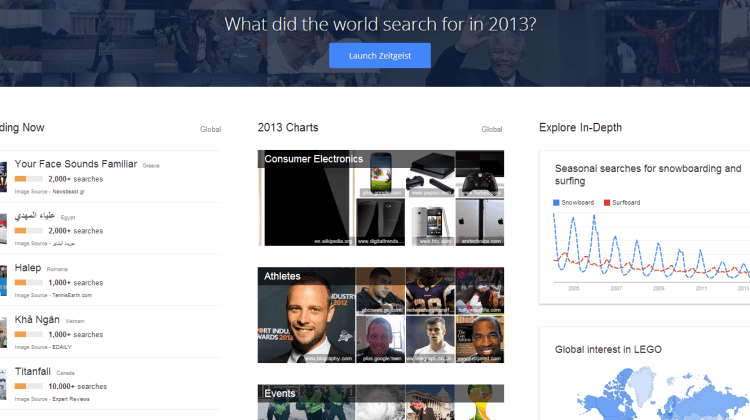Open the Halep trending search
The image size is (750, 420).
28,268
